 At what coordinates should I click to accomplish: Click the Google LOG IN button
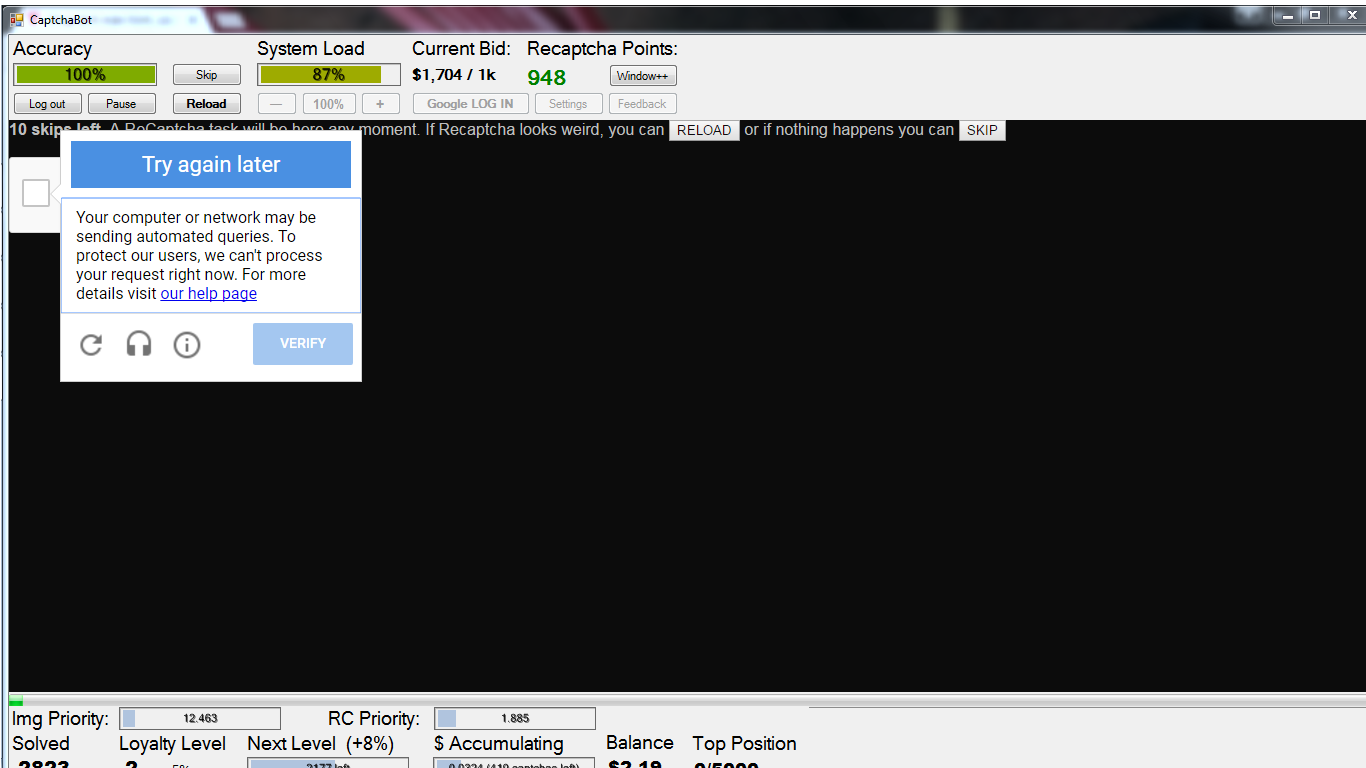(470, 104)
